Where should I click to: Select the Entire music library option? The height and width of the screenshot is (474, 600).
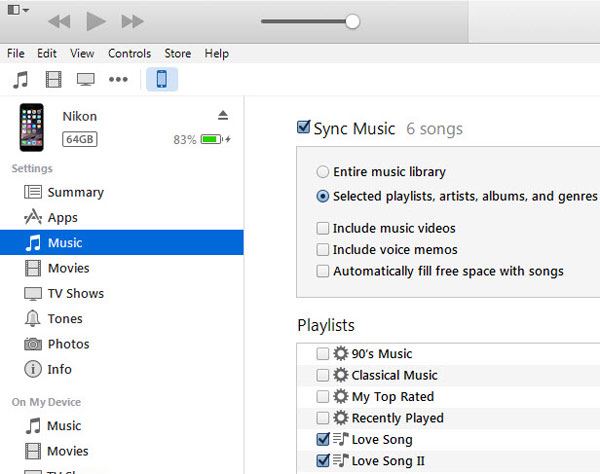pyautogui.click(x=323, y=172)
